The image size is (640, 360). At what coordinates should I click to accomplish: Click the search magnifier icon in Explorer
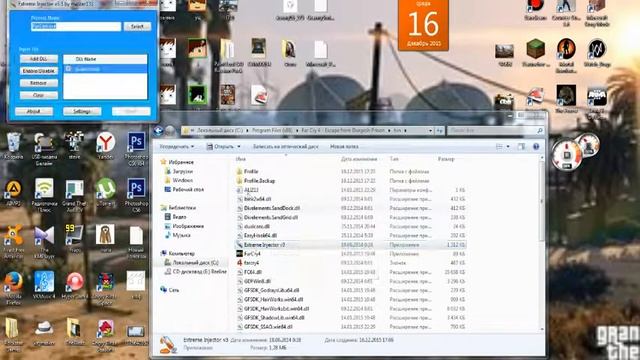(x=540, y=131)
